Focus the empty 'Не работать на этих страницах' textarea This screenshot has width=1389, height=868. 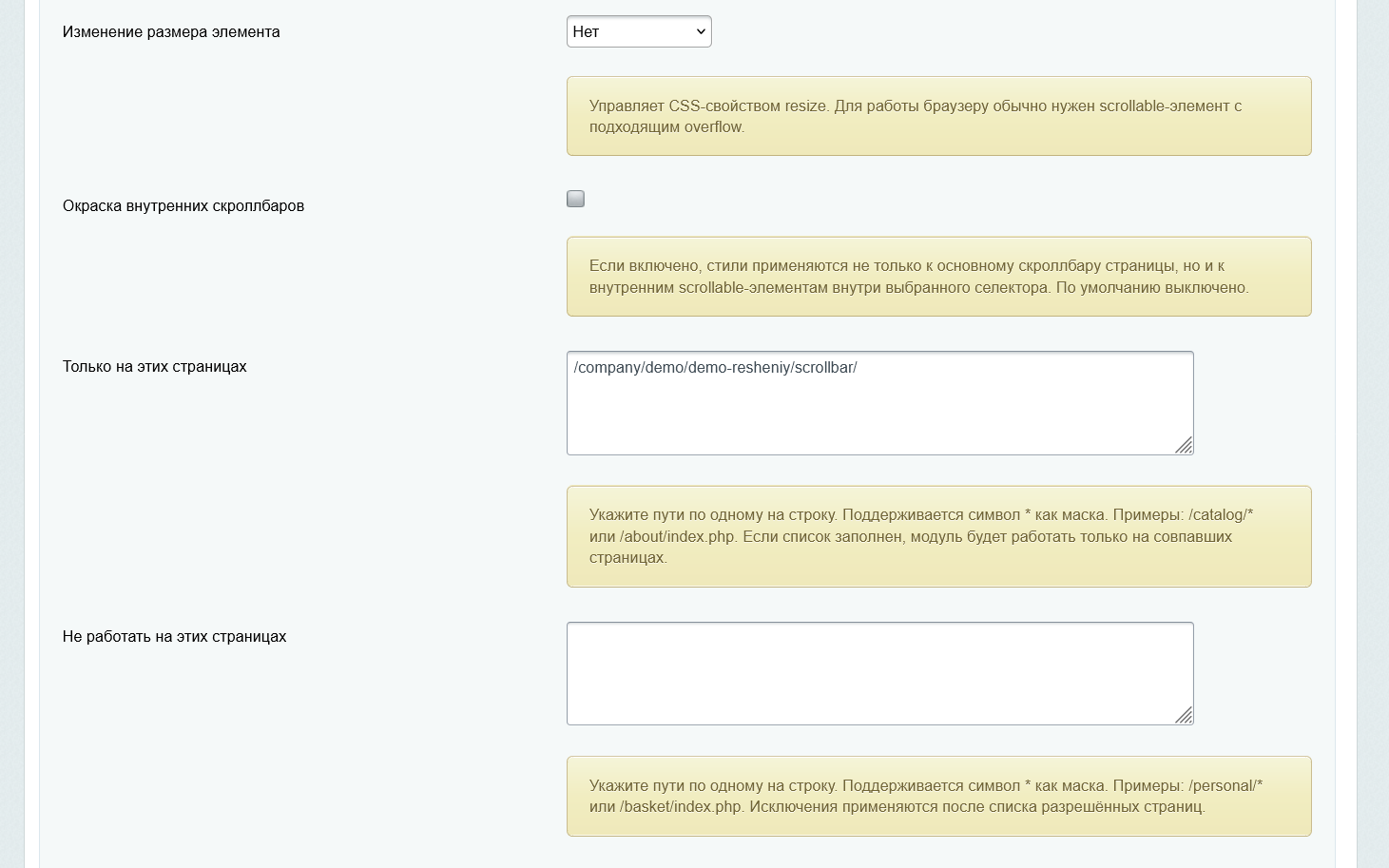pyautogui.click(x=879, y=673)
